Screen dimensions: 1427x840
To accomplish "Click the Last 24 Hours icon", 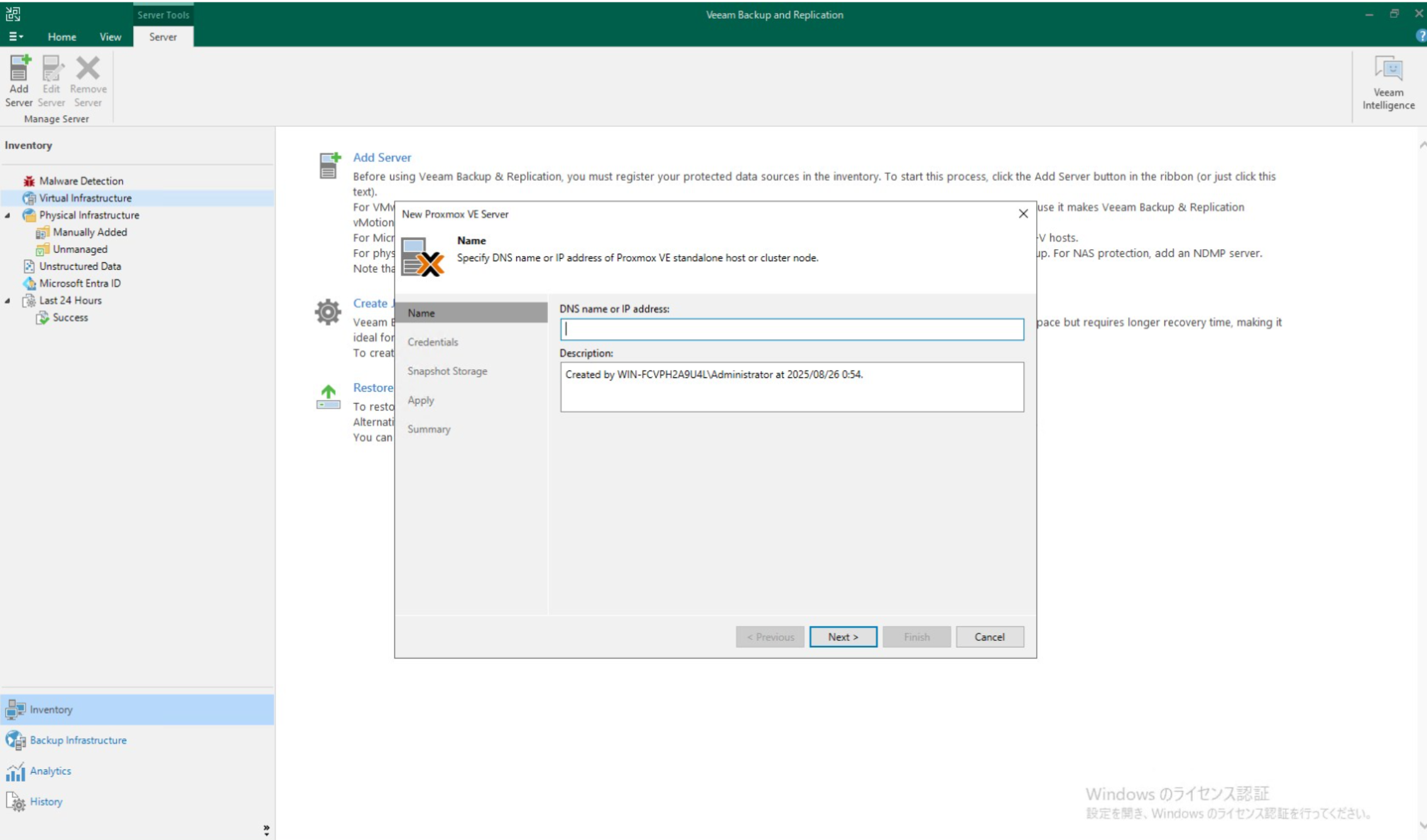I will point(29,301).
